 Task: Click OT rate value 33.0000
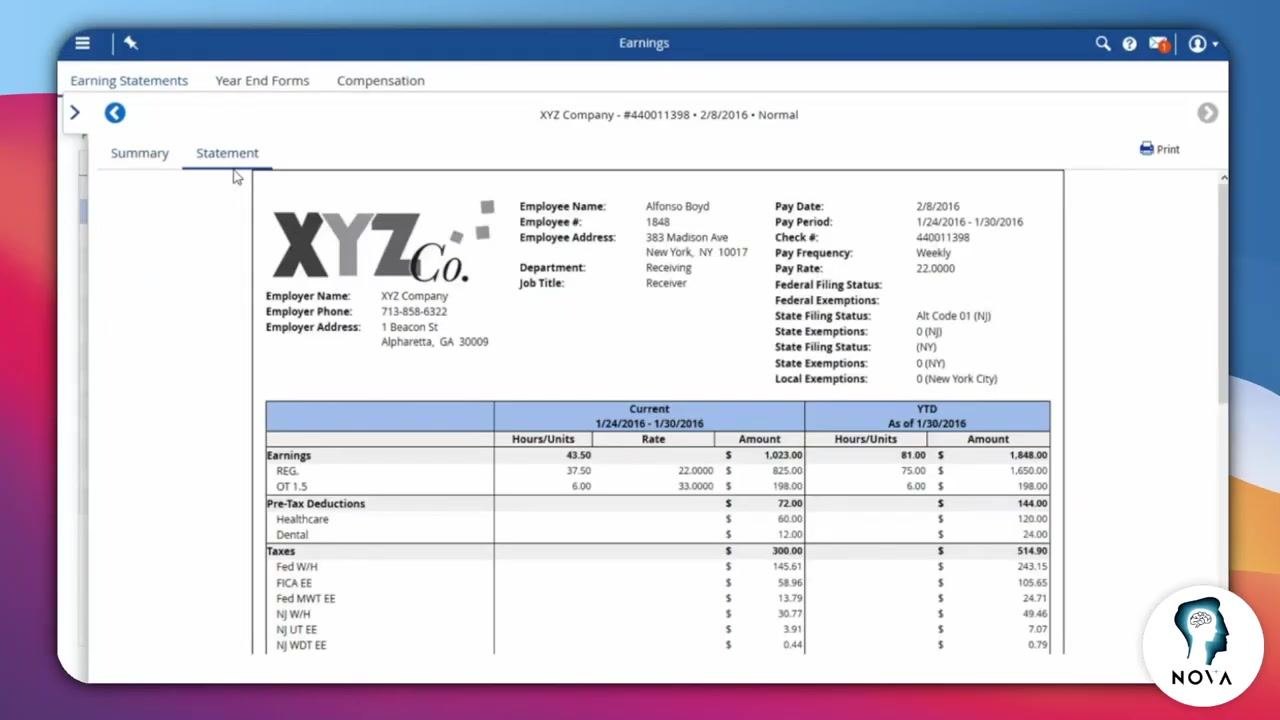coord(695,486)
